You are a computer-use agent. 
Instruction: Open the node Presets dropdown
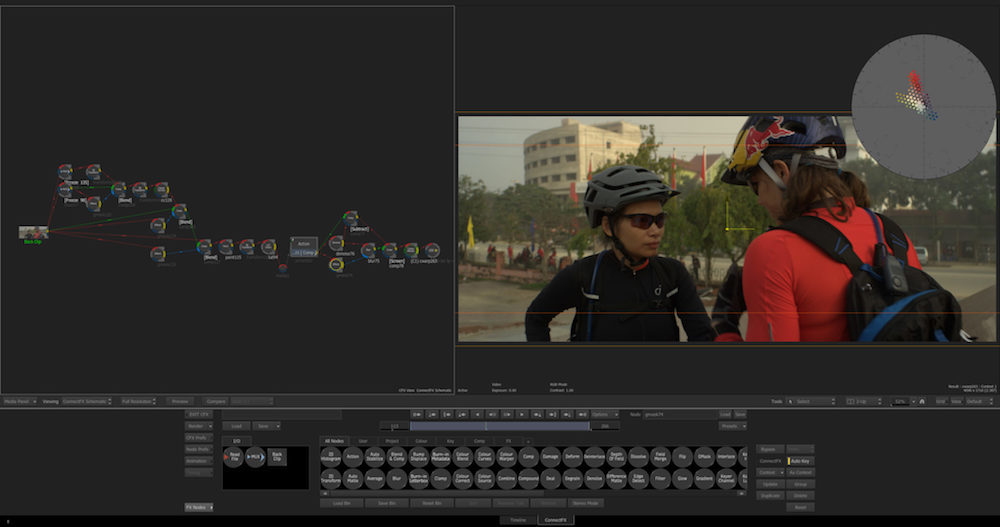coord(732,426)
